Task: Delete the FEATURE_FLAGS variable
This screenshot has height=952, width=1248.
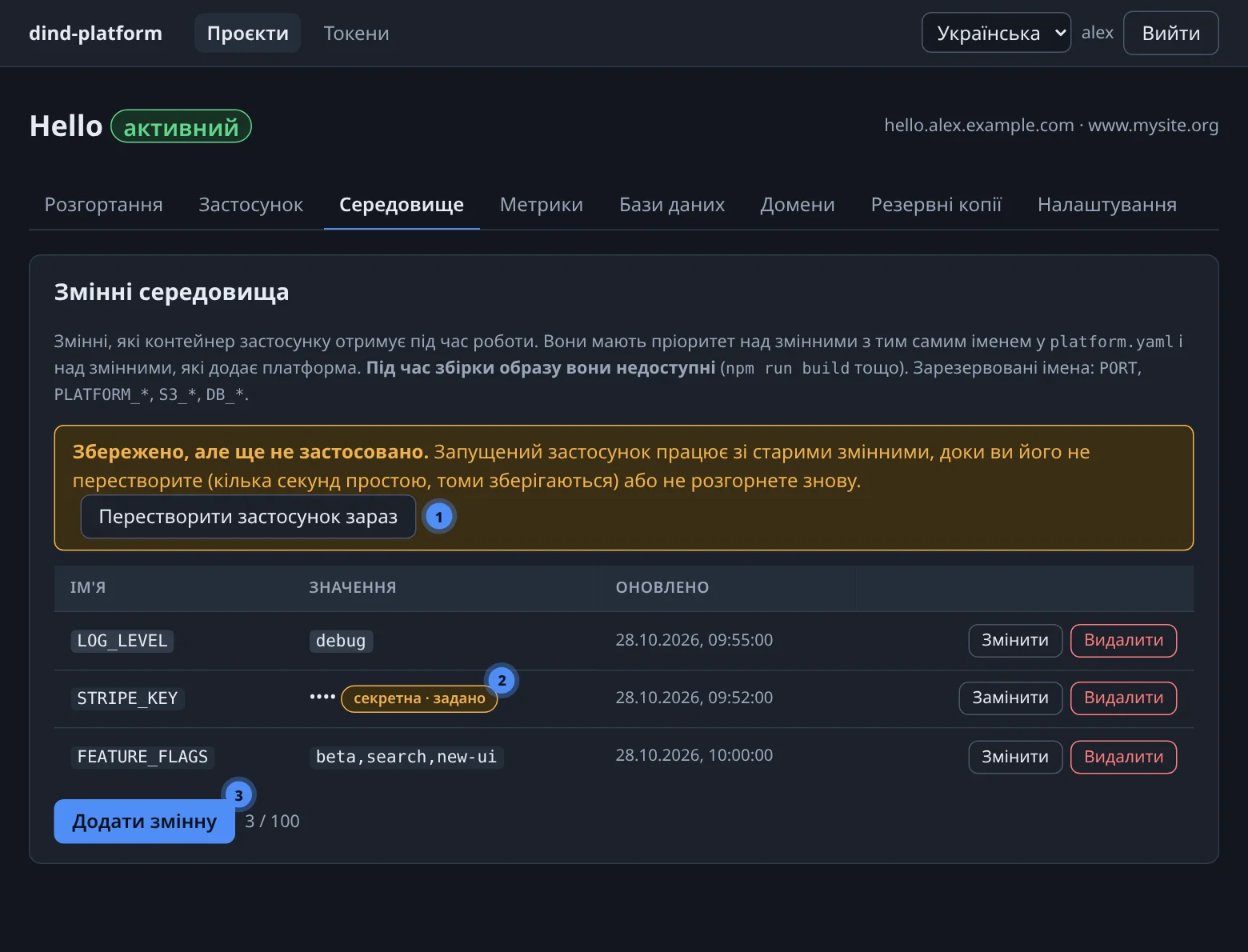Action: pos(1123,757)
